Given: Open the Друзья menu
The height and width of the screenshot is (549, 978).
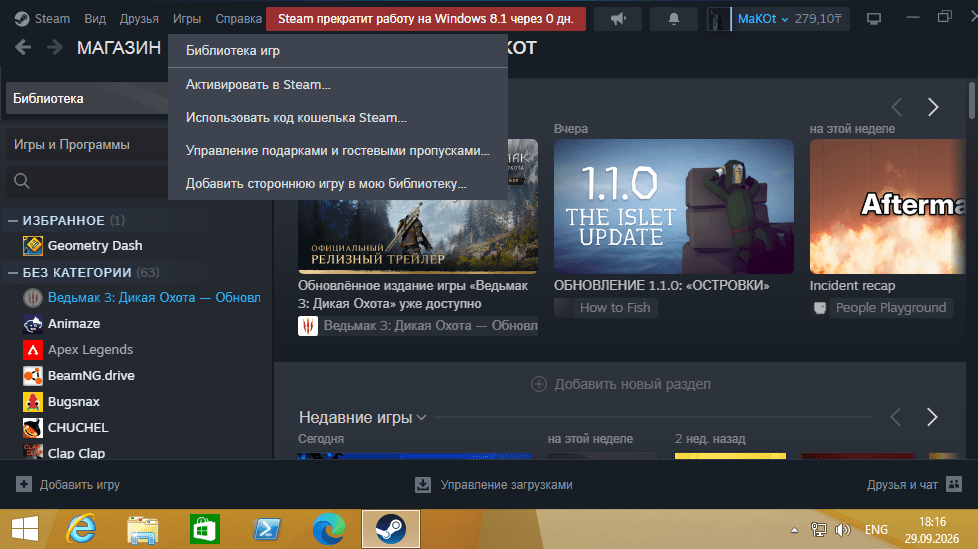Looking at the screenshot, I should point(139,19).
